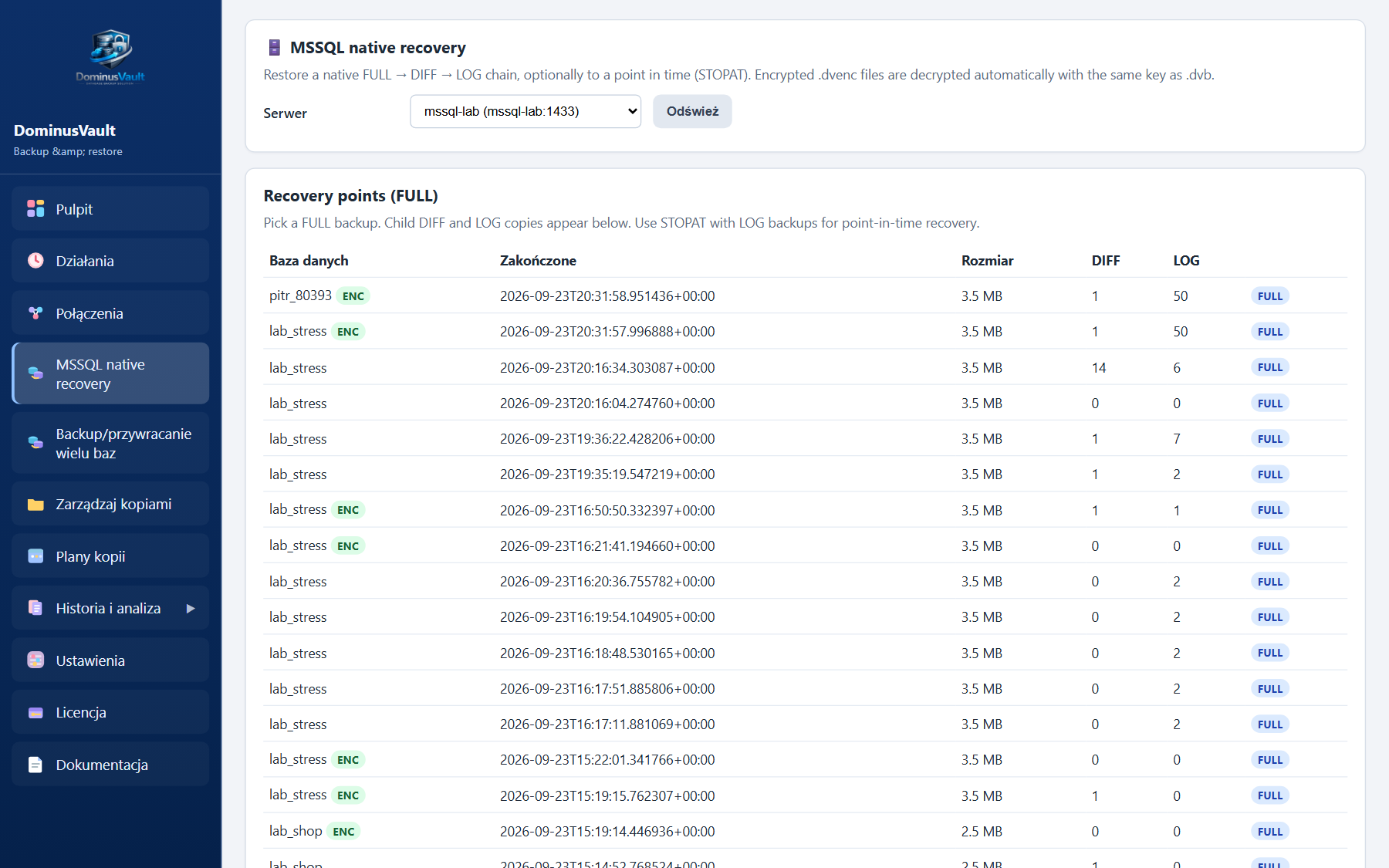The image size is (1389, 868).
Task: Click timestamp 2026-09-23T20:31:57.996888+00:00
Action: (607, 332)
